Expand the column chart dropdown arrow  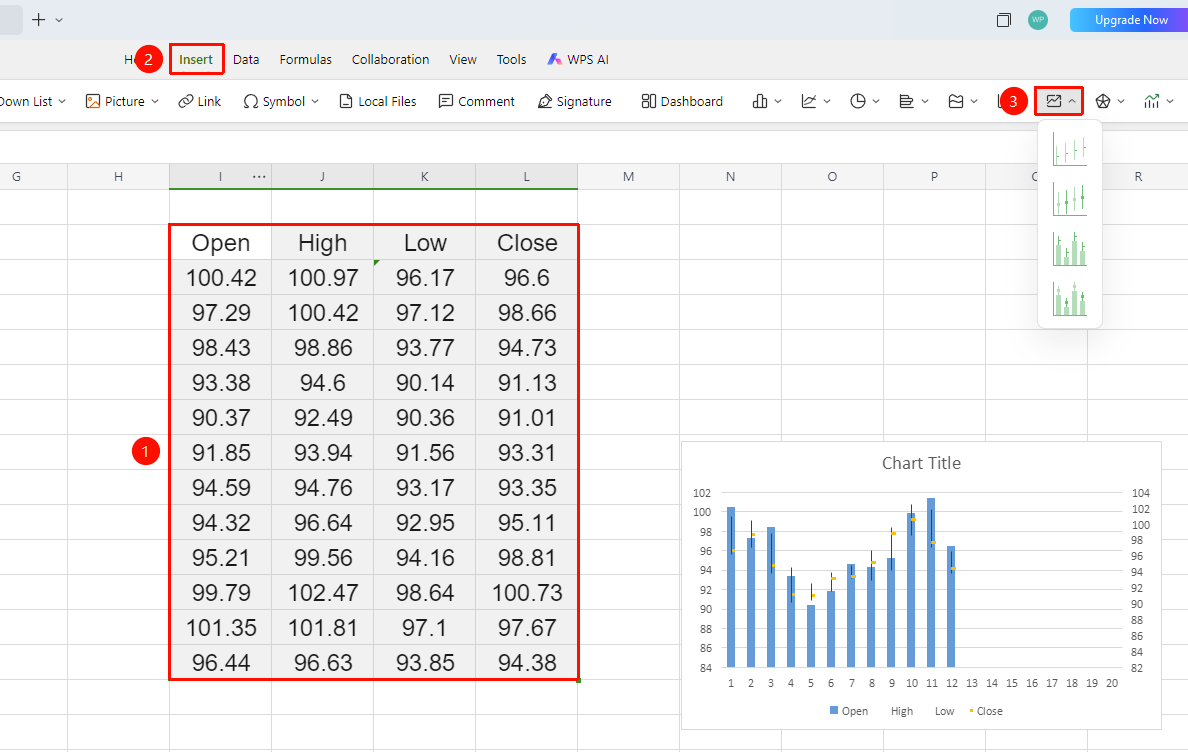[x=778, y=101]
